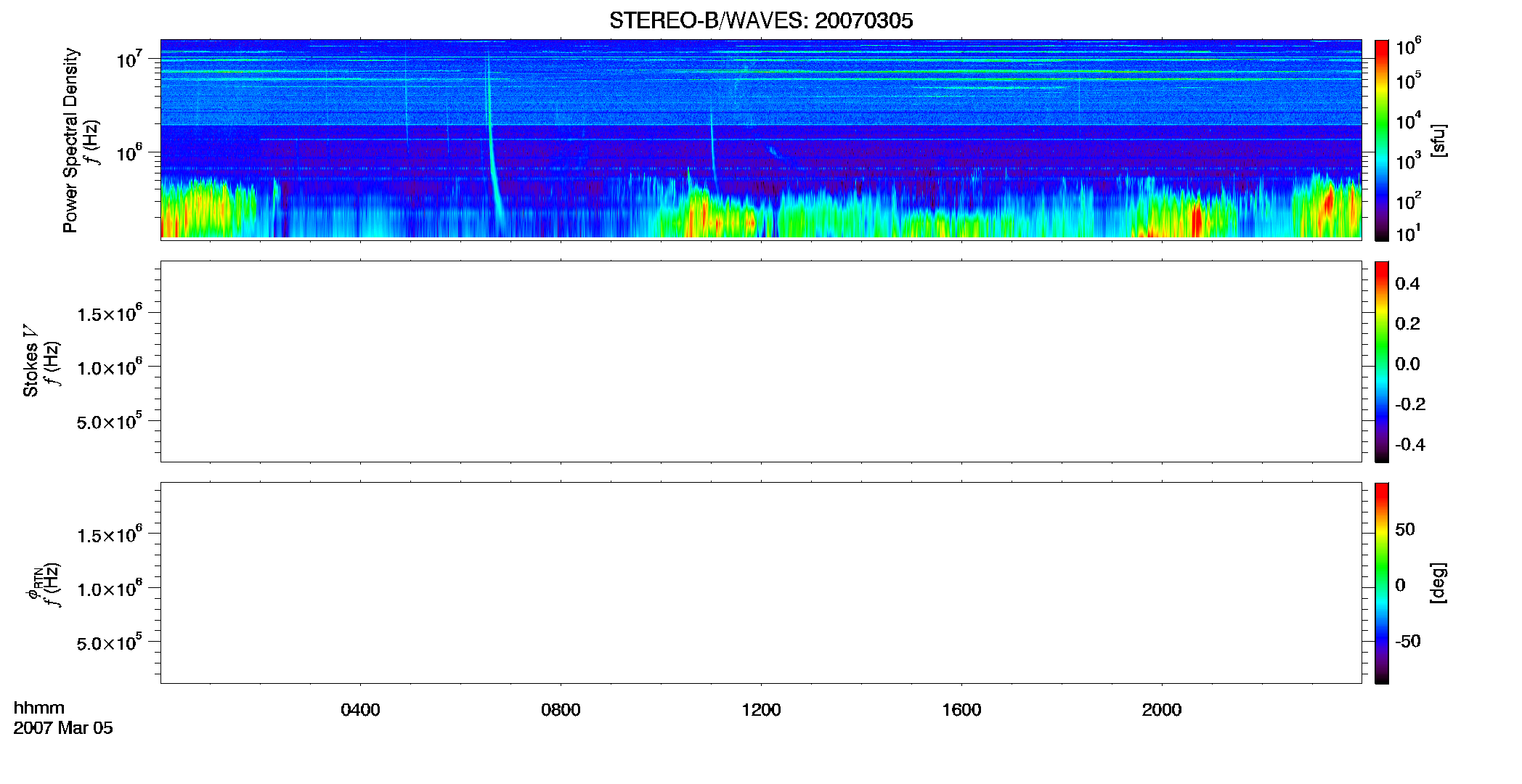Select the 1600 time tick label
Screen dimensions: 1522x784
click(x=961, y=710)
